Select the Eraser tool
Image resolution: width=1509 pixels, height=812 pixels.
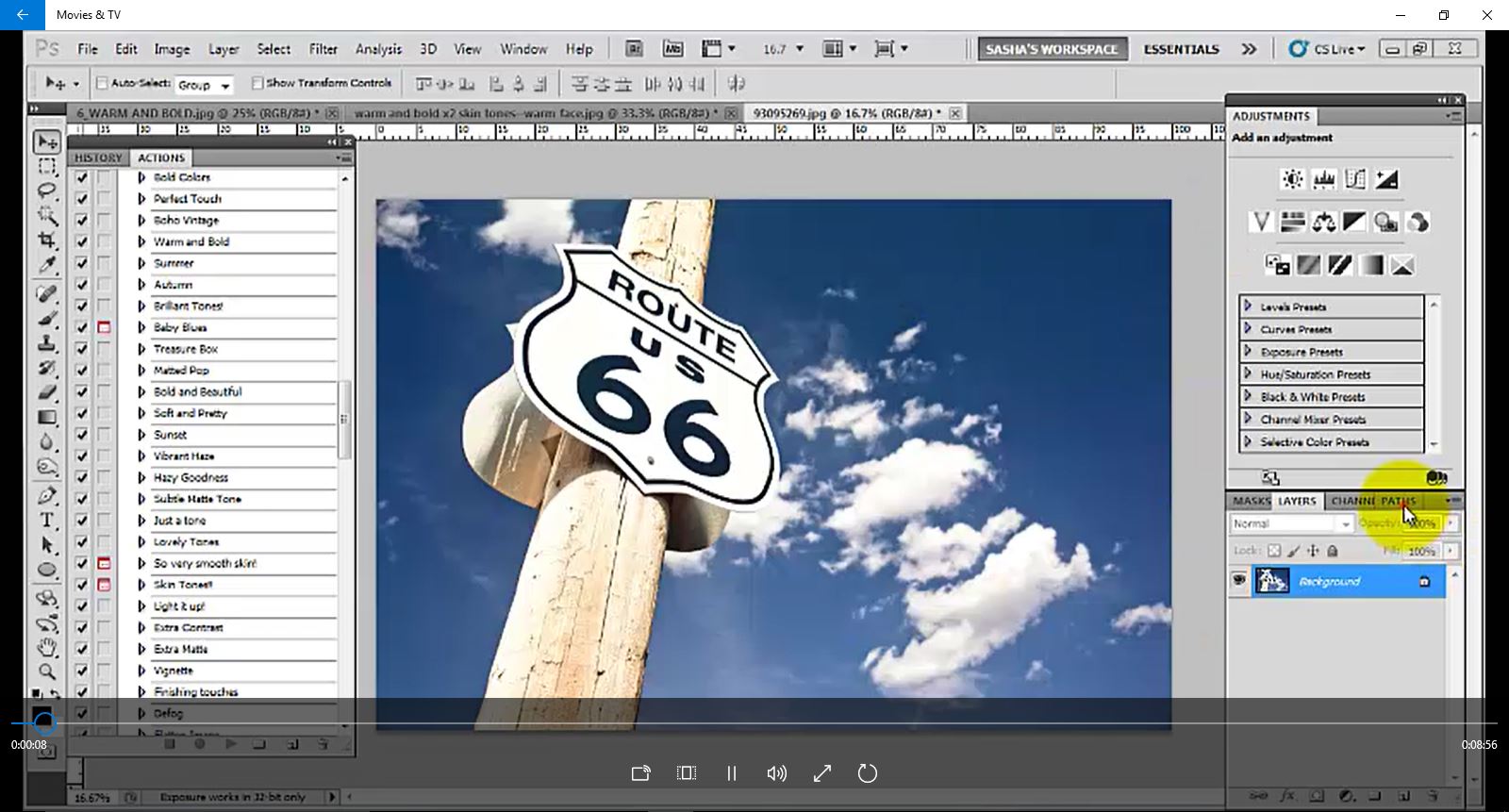pyautogui.click(x=46, y=392)
